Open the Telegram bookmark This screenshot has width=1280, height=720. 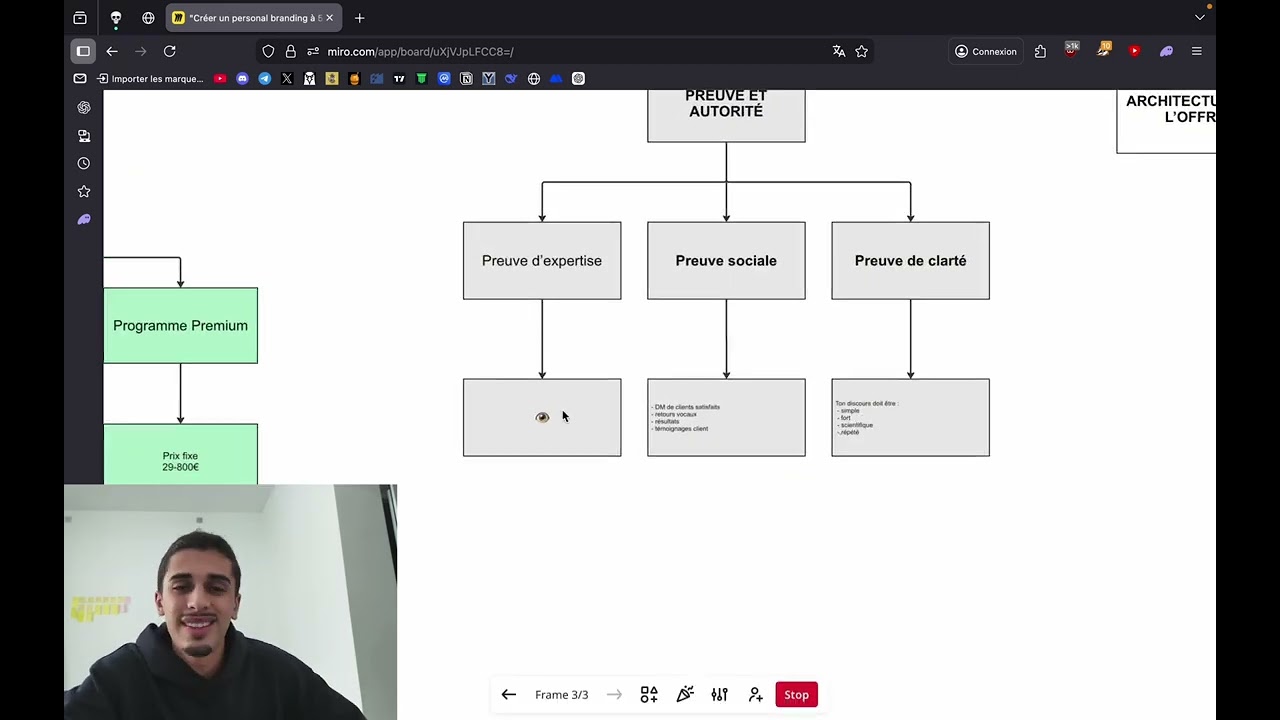coord(265,79)
